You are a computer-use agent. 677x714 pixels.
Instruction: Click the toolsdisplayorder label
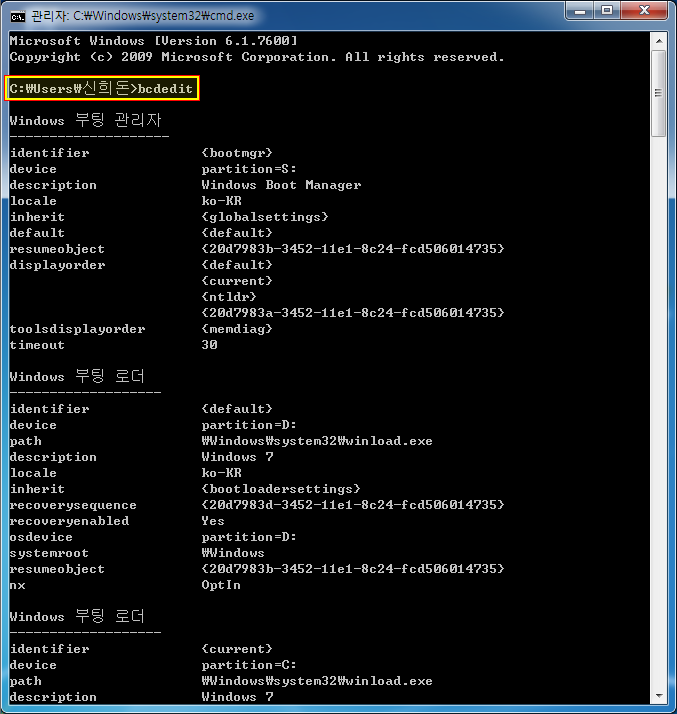77,329
